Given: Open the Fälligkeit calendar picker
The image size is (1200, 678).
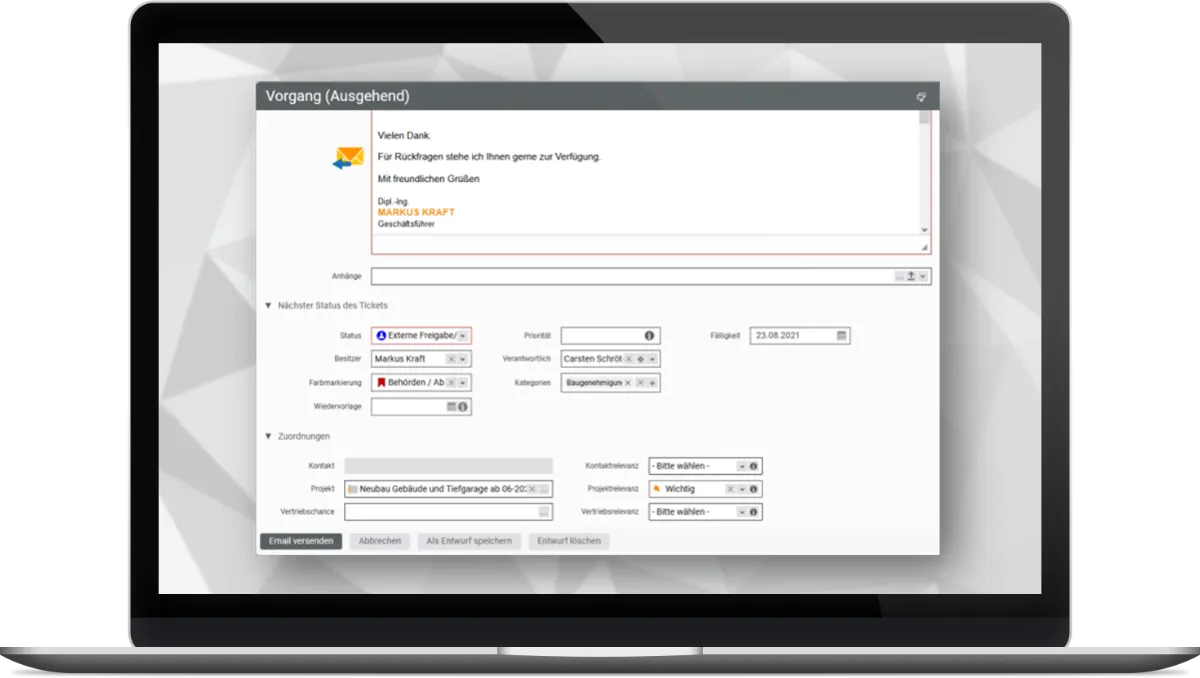Looking at the screenshot, I should tap(841, 336).
